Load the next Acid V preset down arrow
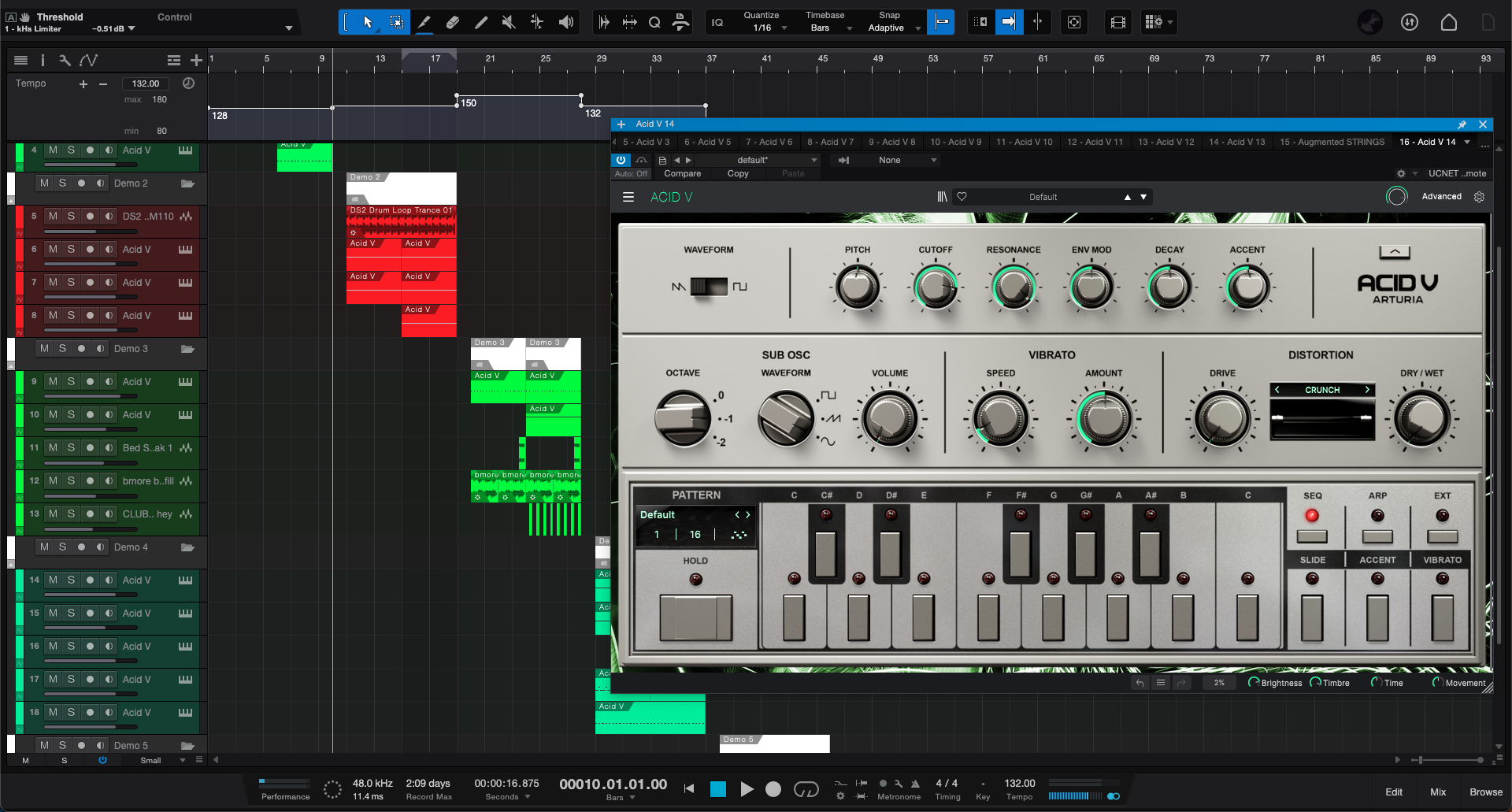This screenshot has width=1512, height=812. click(1143, 197)
